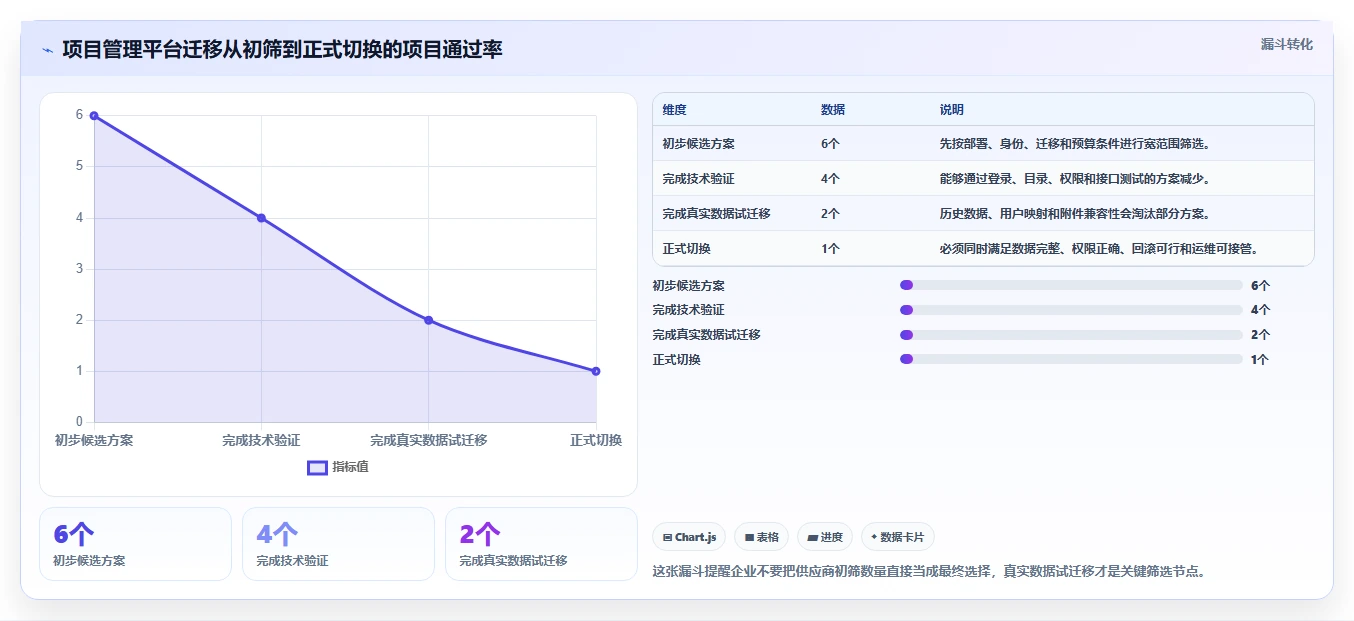
Task: Select the 表格 tag chip
Action: [761, 537]
